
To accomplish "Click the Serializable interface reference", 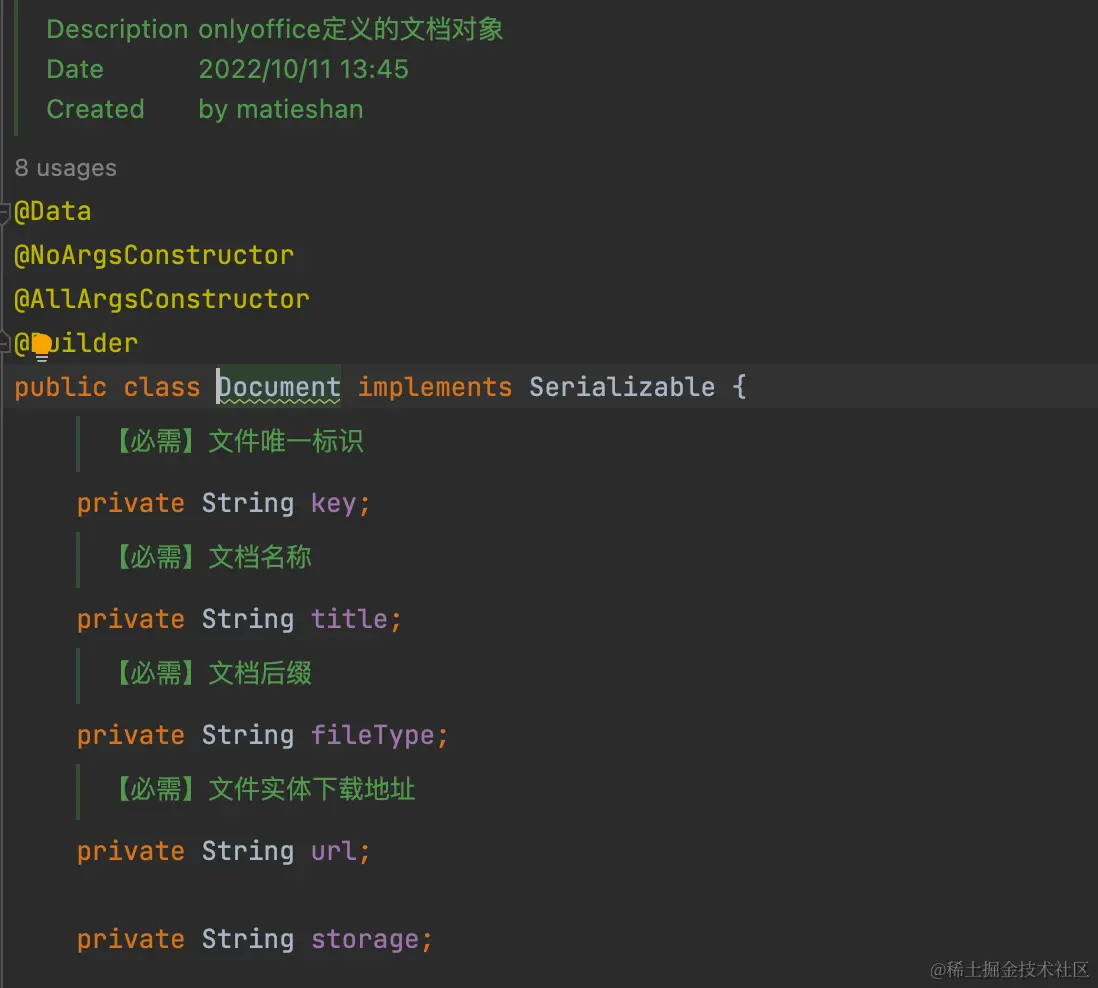I will pyautogui.click(x=621, y=387).
